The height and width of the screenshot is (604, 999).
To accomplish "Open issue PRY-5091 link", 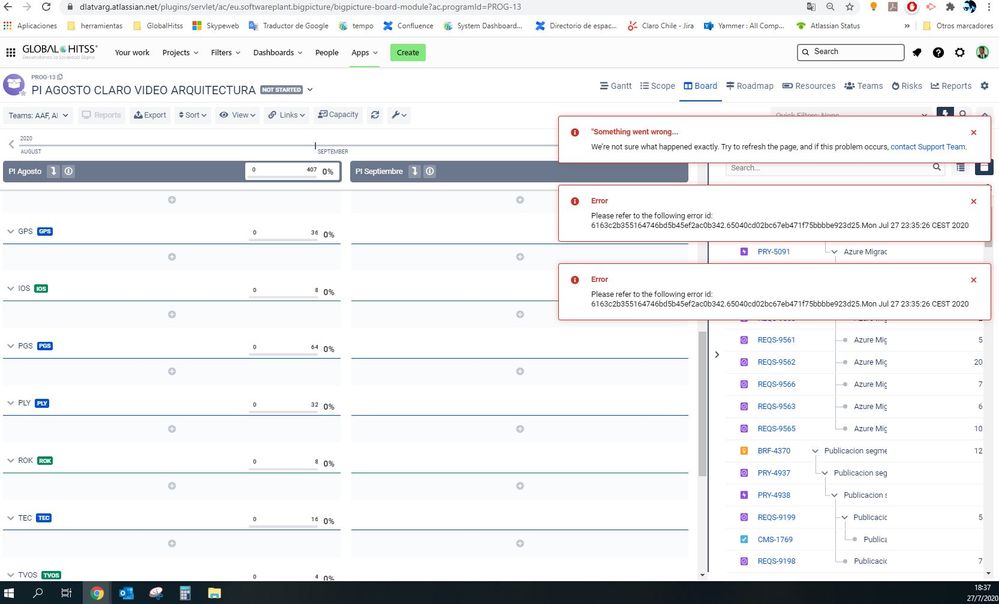I will [773, 252].
